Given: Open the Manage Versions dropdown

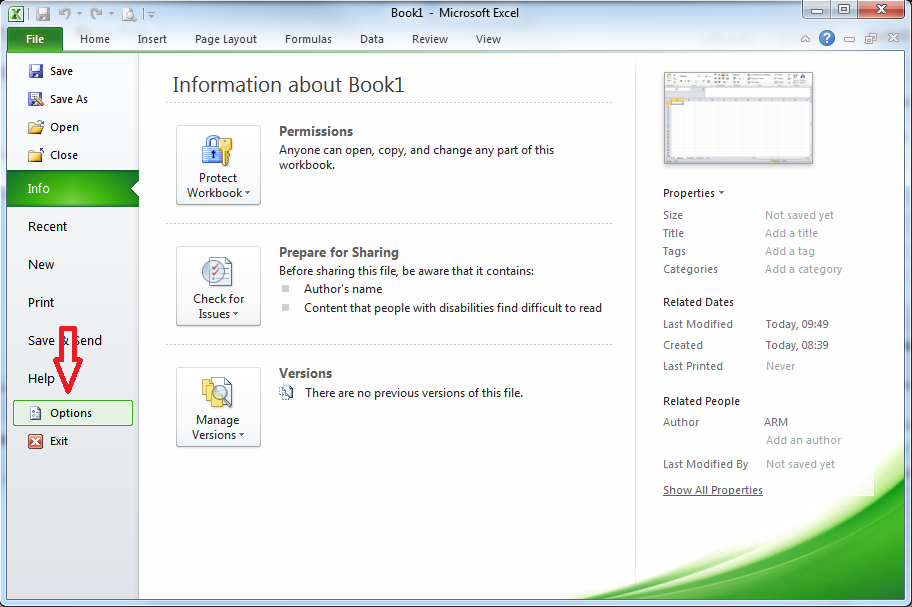Looking at the screenshot, I should tap(218, 407).
